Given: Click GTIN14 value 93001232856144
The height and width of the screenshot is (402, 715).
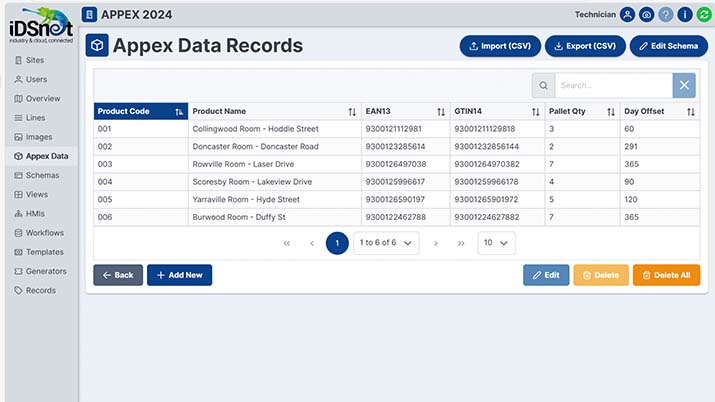Looking at the screenshot, I should coord(486,147).
